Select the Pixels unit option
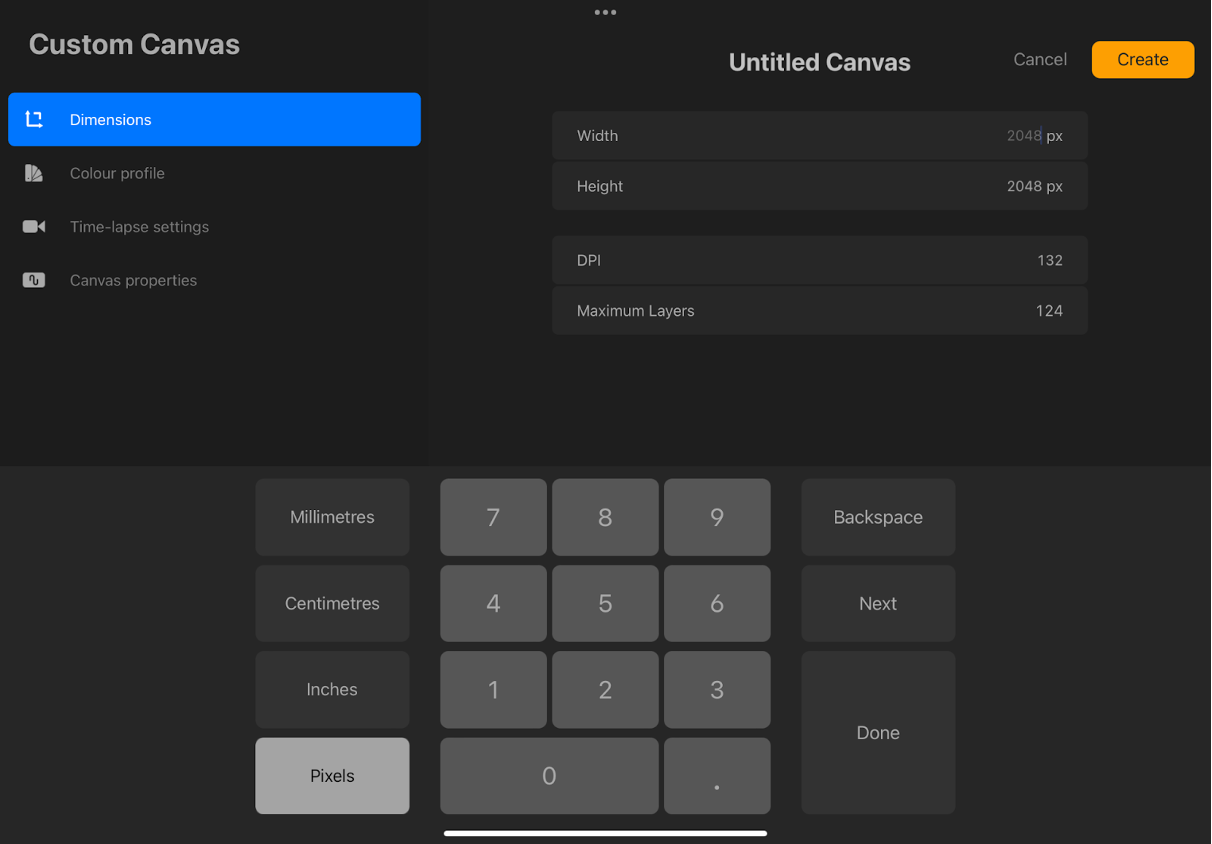 (x=332, y=776)
